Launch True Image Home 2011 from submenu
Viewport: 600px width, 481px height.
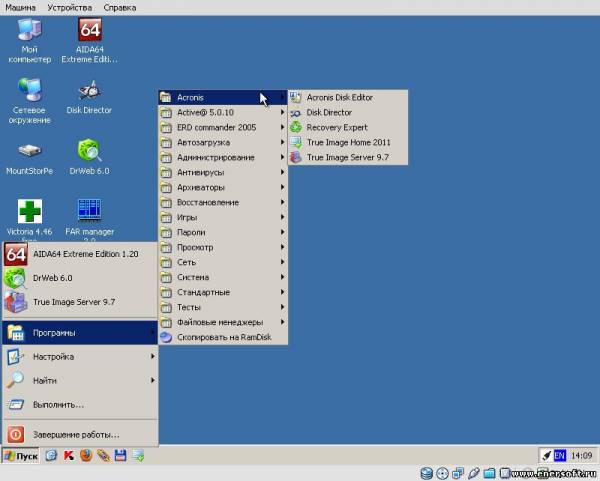click(348, 142)
